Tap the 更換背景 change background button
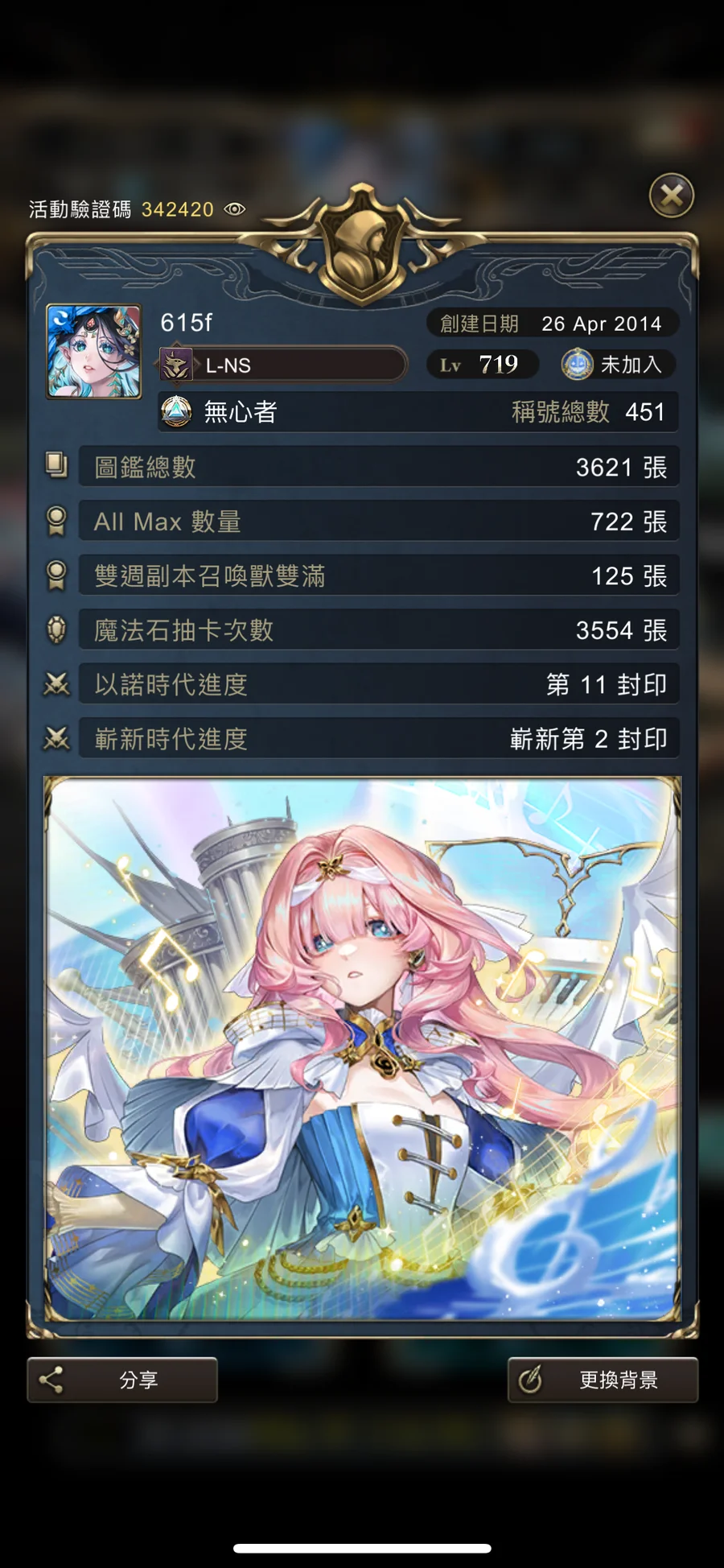Viewport: 724px width, 1568px height. 603,1380
